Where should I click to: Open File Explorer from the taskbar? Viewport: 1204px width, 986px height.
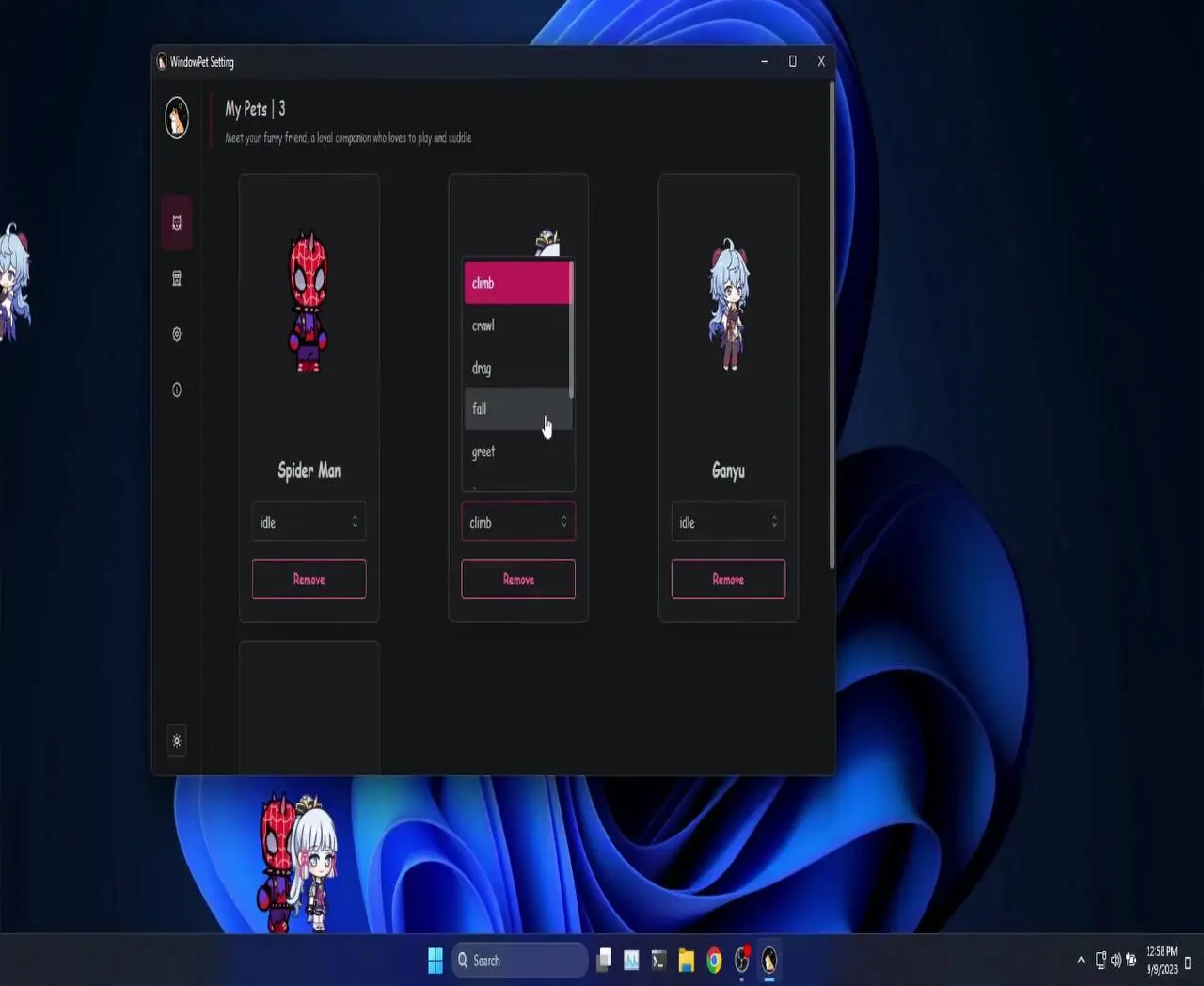point(687,960)
